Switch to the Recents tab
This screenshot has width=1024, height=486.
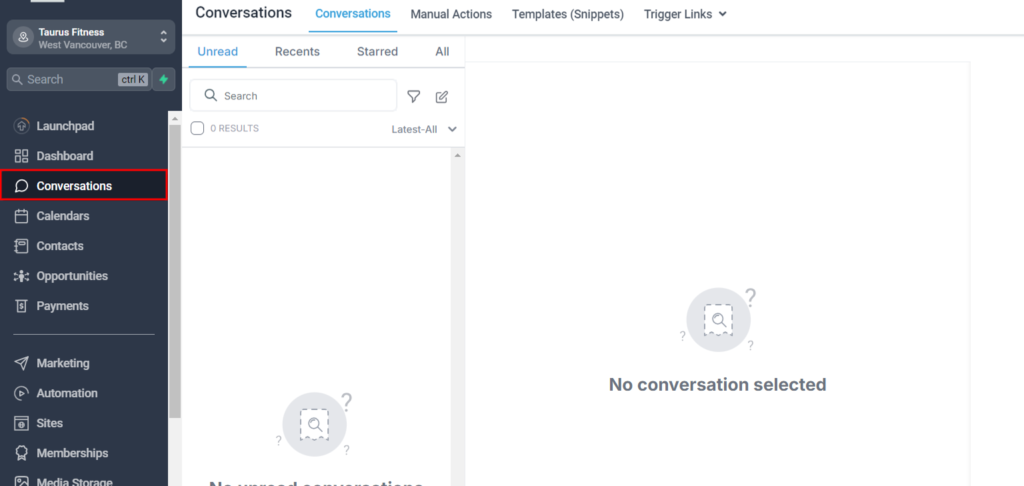(297, 51)
